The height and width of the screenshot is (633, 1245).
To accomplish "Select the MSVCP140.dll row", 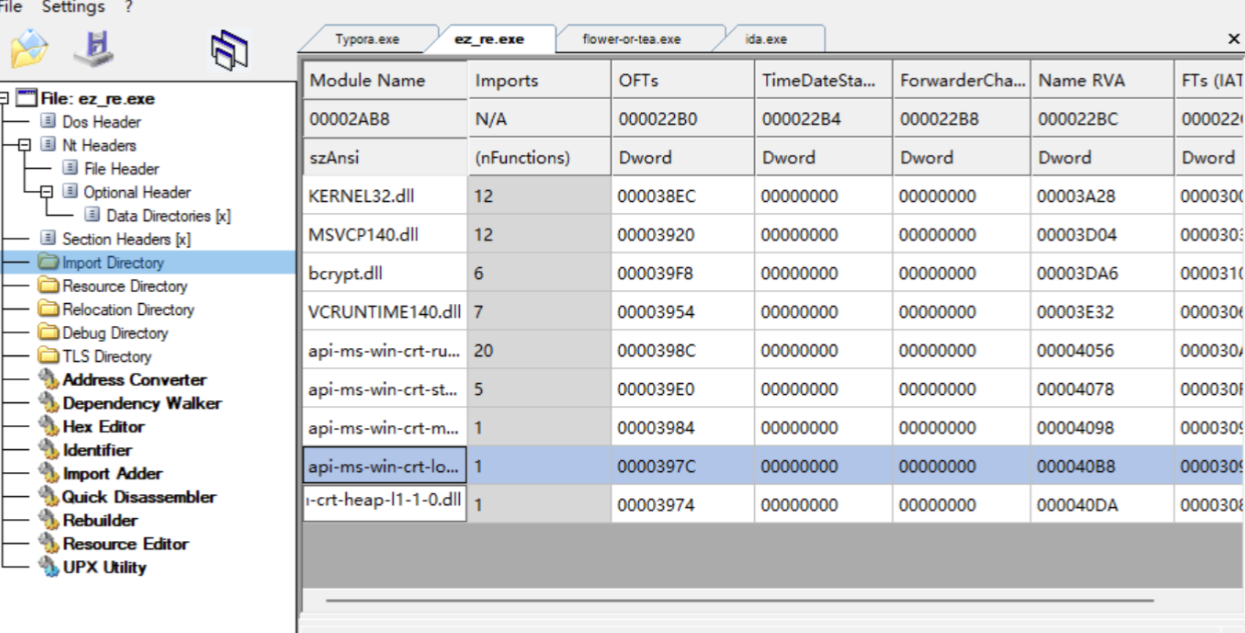I will [773, 234].
